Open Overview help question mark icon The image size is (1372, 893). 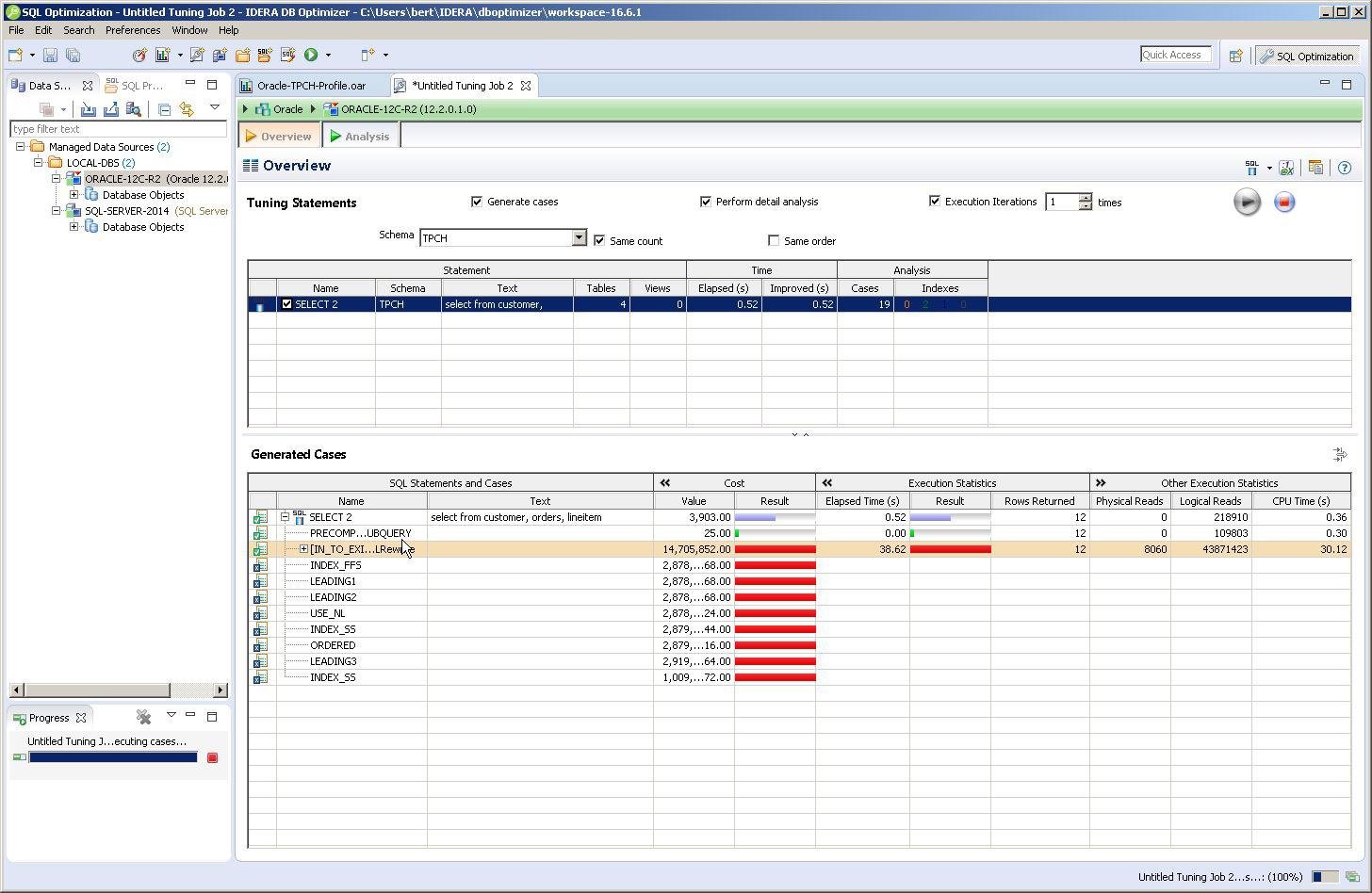point(1345,168)
